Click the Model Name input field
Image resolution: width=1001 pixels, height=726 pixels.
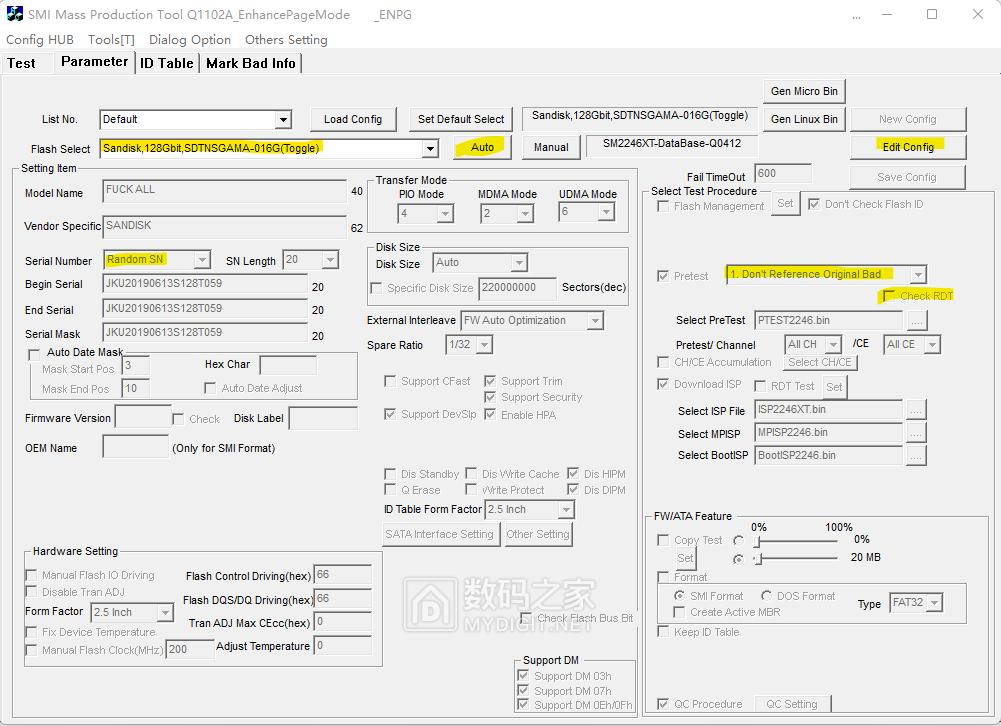(225, 191)
